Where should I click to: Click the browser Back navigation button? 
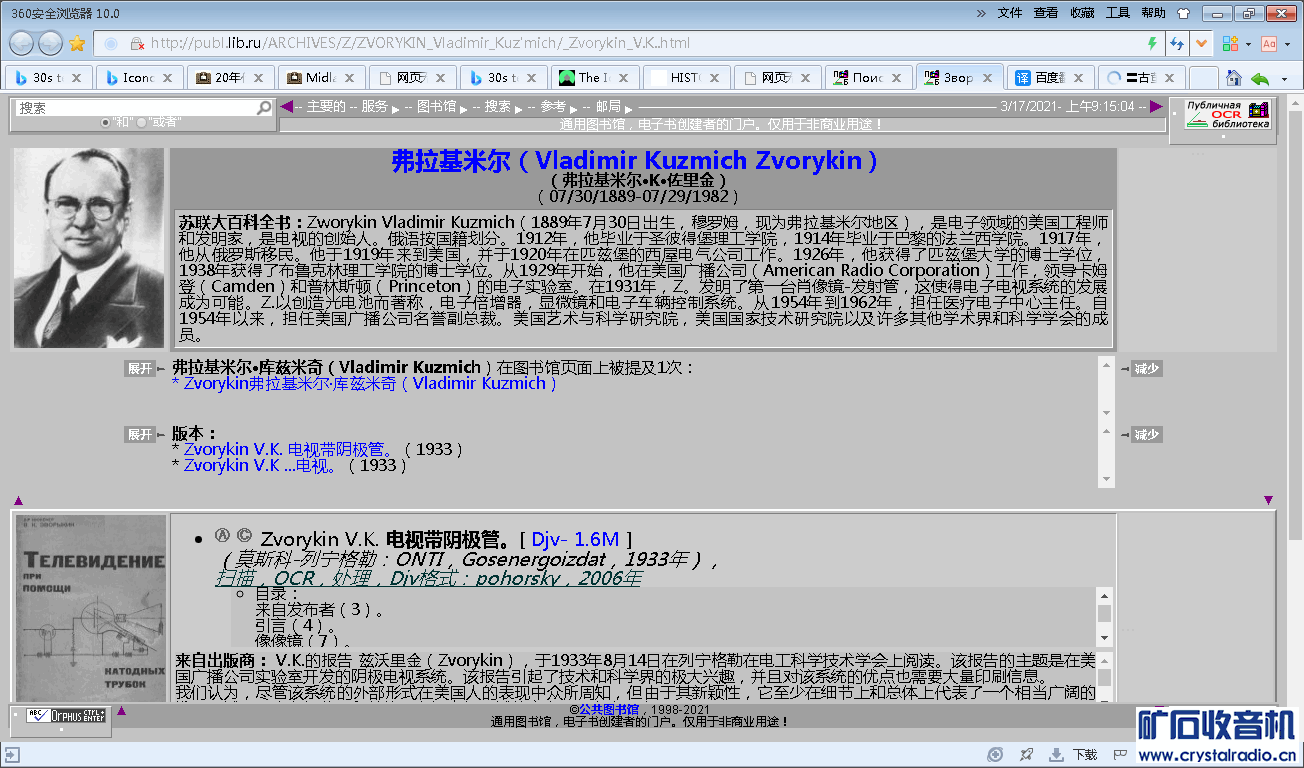(22, 43)
